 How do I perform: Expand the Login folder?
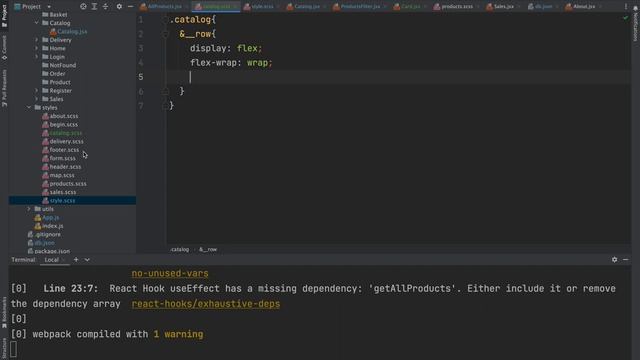click(x=37, y=57)
